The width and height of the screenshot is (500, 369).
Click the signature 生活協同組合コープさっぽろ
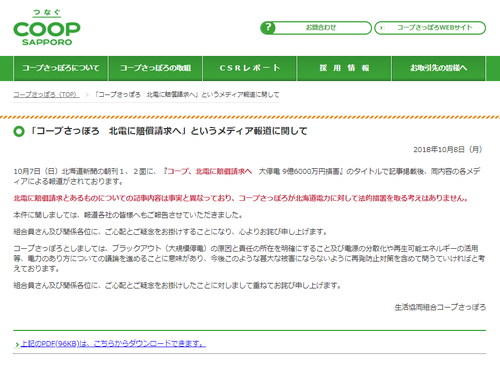[440, 307]
